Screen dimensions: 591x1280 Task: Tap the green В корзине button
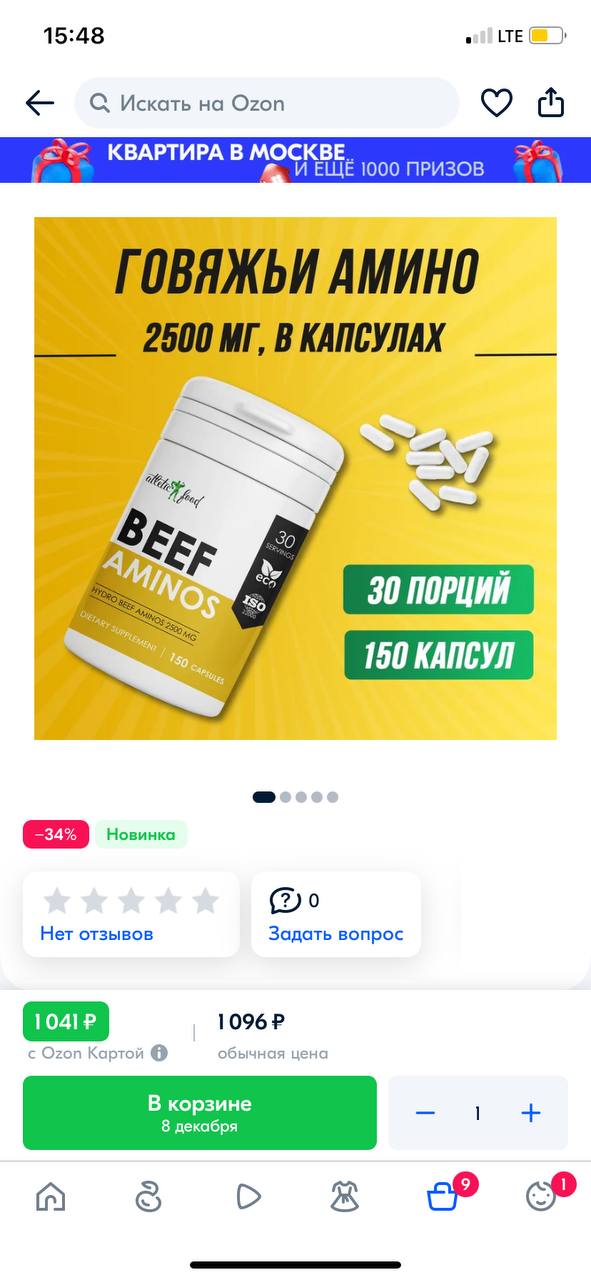point(200,1113)
